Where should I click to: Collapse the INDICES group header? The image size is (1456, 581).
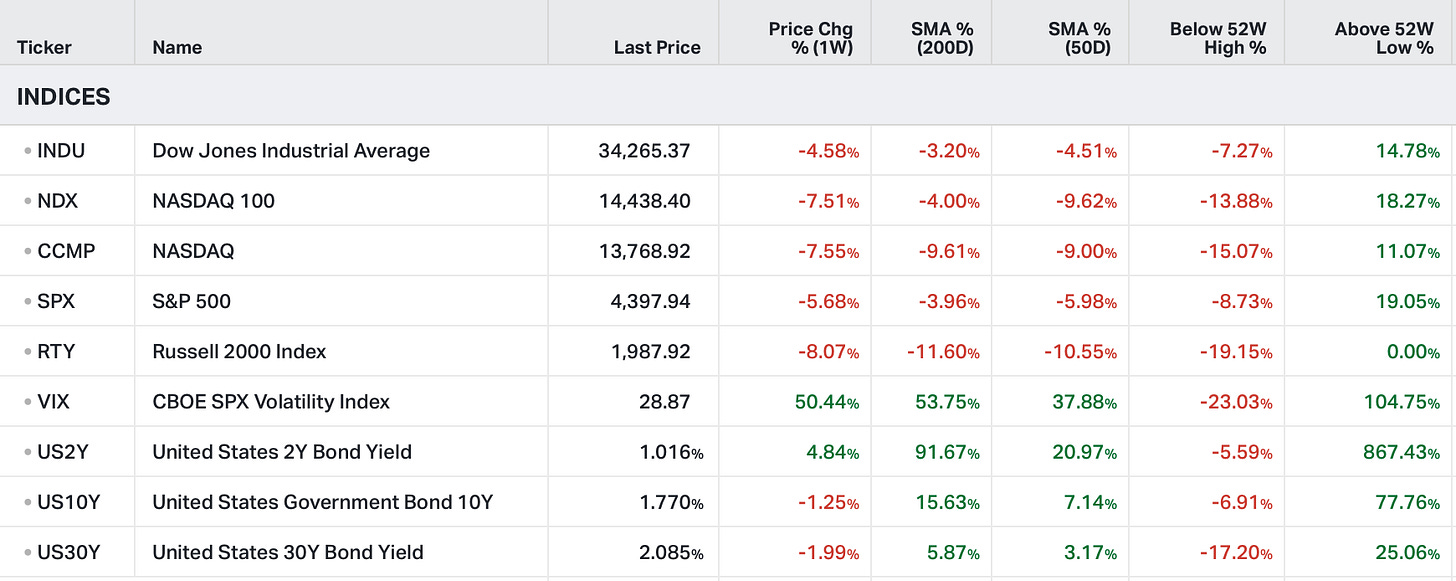(x=64, y=97)
